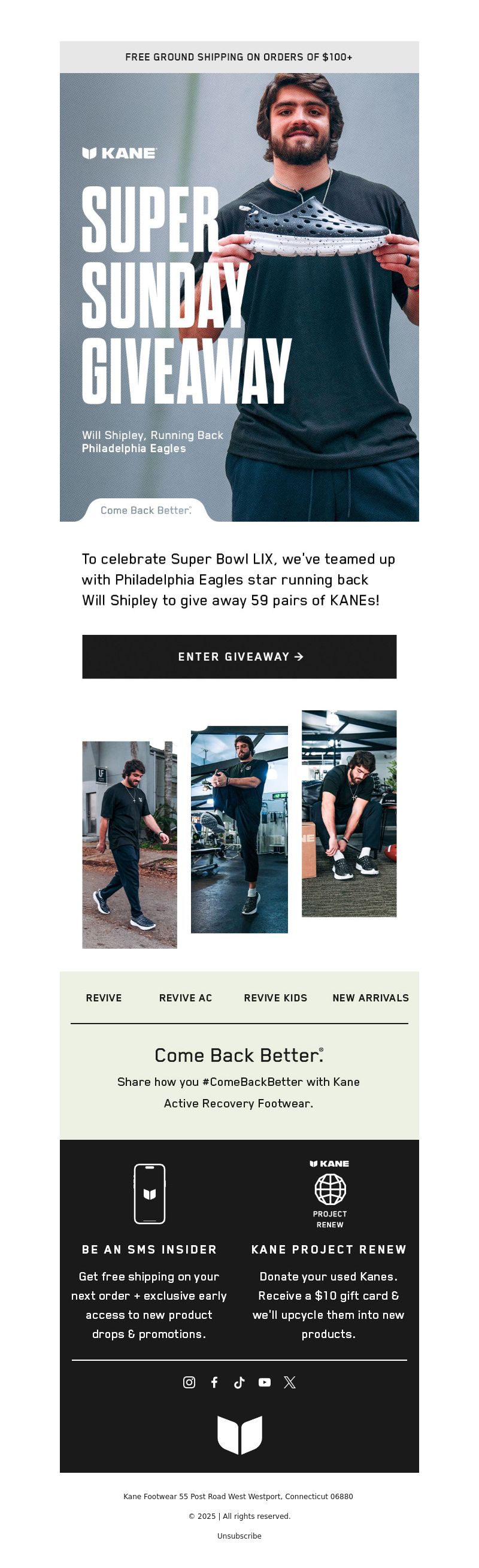Image resolution: width=479 pixels, height=1568 pixels.
Task: Open the Be an SMS Insider heading
Action: point(149,1249)
